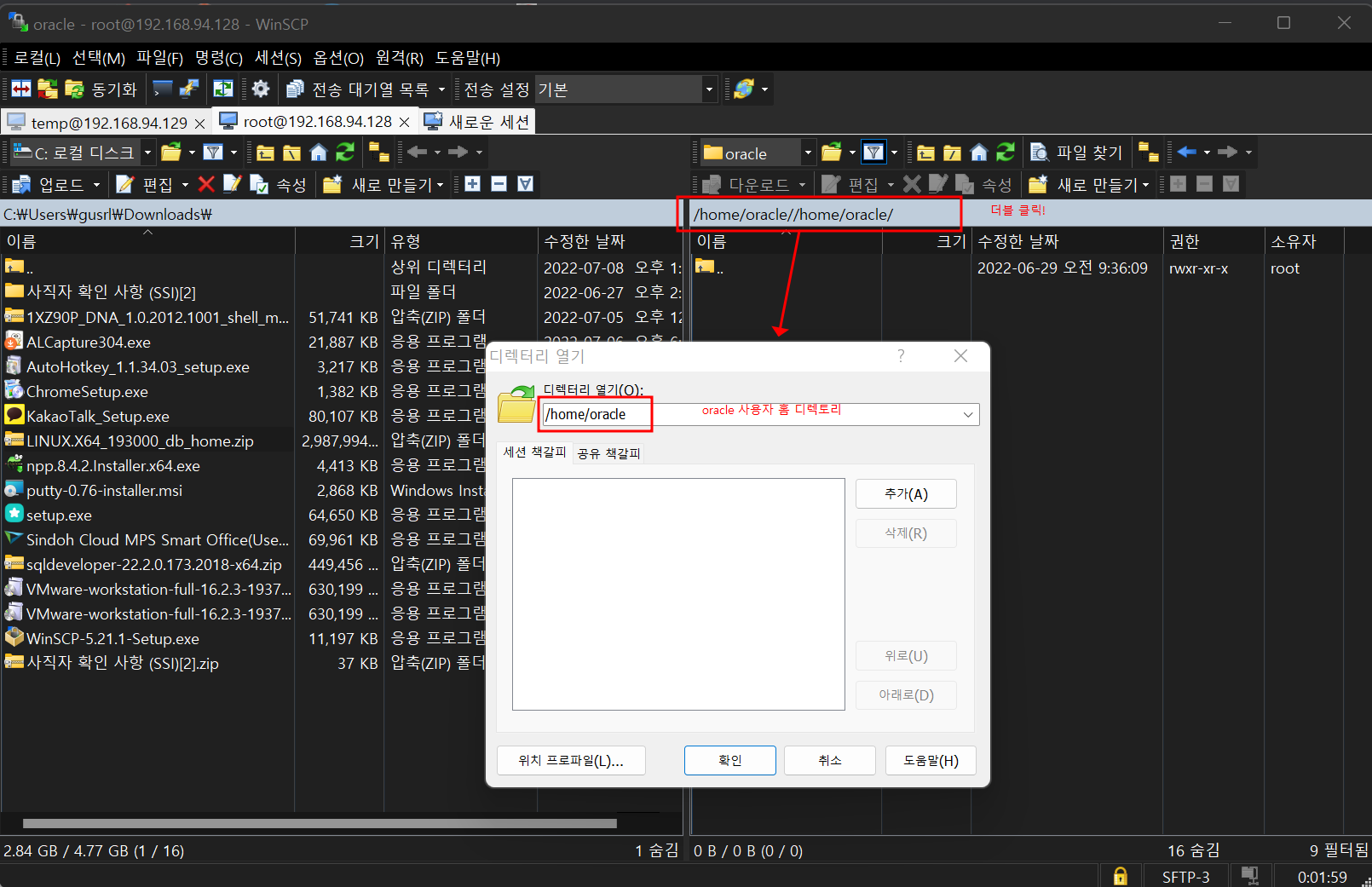Image resolution: width=1372 pixels, height=887 pixels.
Task: Click the padlock icon in status bar
Action: click(x=1121, y=876)
